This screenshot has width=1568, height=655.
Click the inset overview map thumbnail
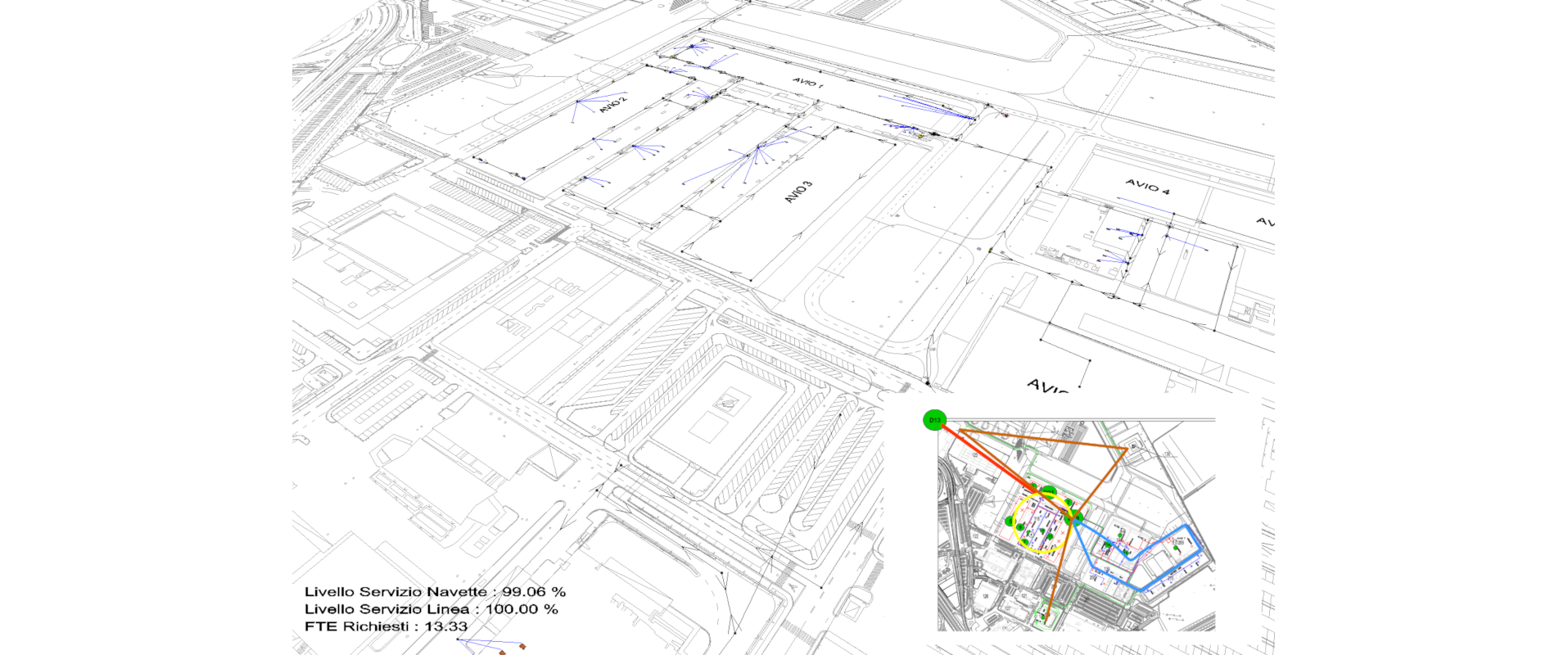[1076, 524]
